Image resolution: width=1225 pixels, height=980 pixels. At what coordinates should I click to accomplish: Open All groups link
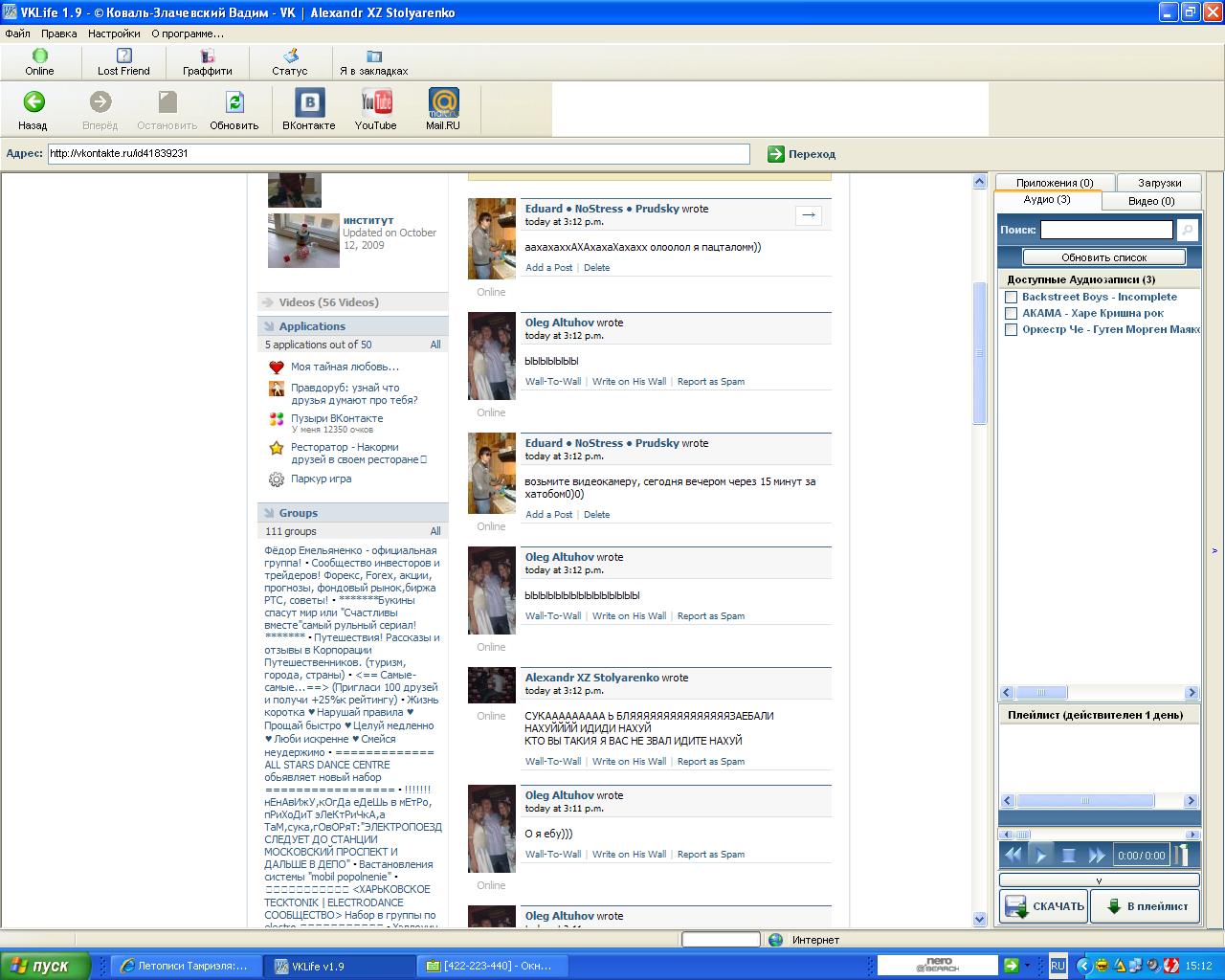coord(435,531)
